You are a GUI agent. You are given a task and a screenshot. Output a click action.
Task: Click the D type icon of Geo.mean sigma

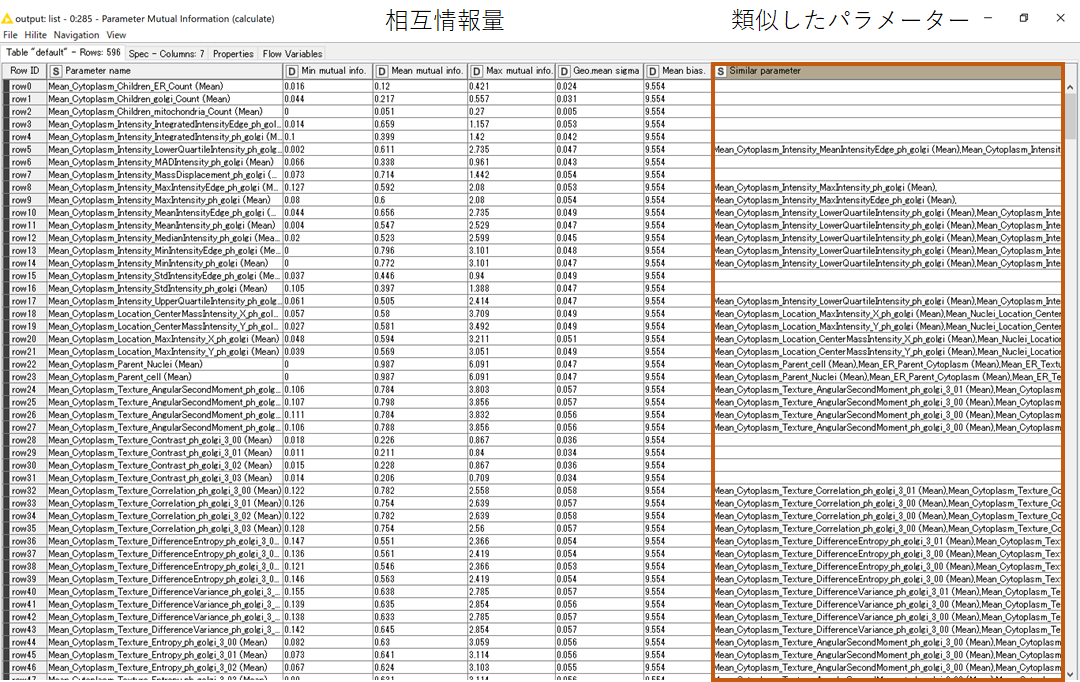[565, 72]
